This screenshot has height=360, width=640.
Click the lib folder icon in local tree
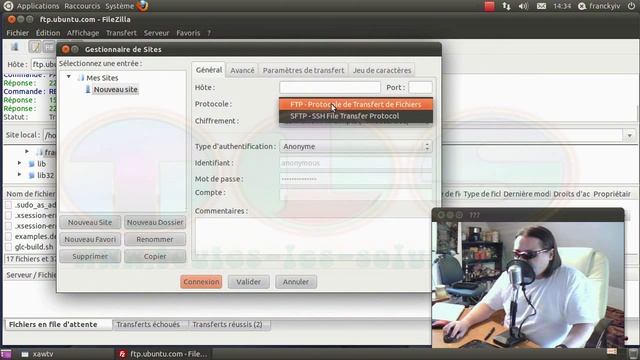coord(31,164)
